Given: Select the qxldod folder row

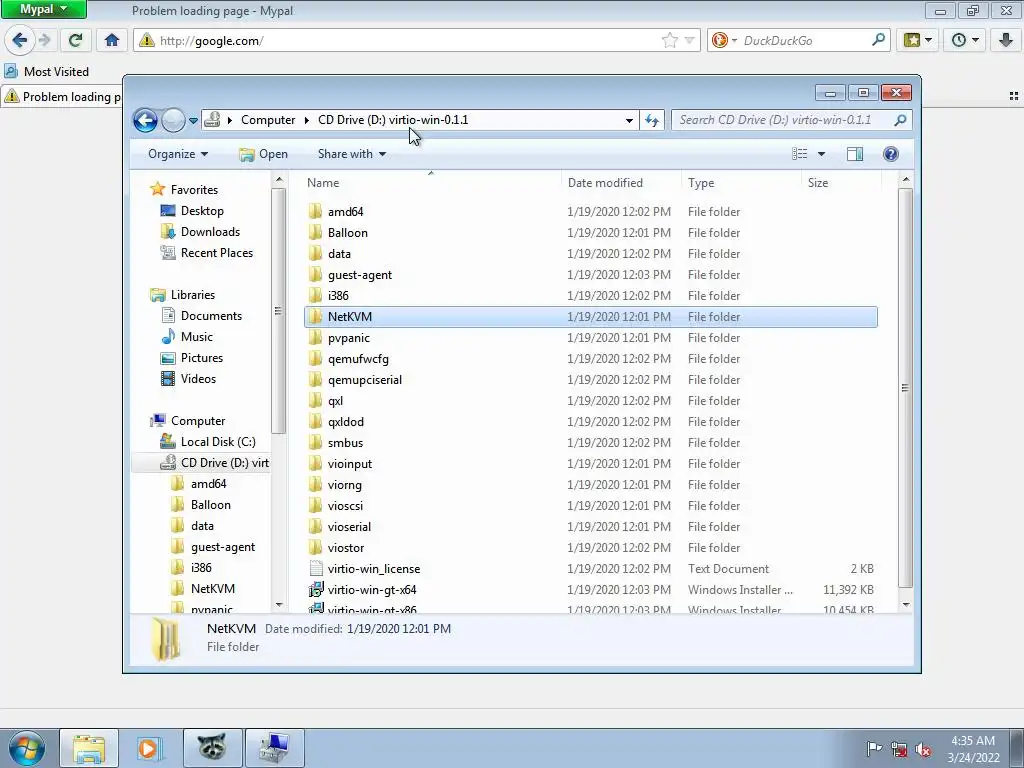Looking at the screenshot, I should coord(590,422).
